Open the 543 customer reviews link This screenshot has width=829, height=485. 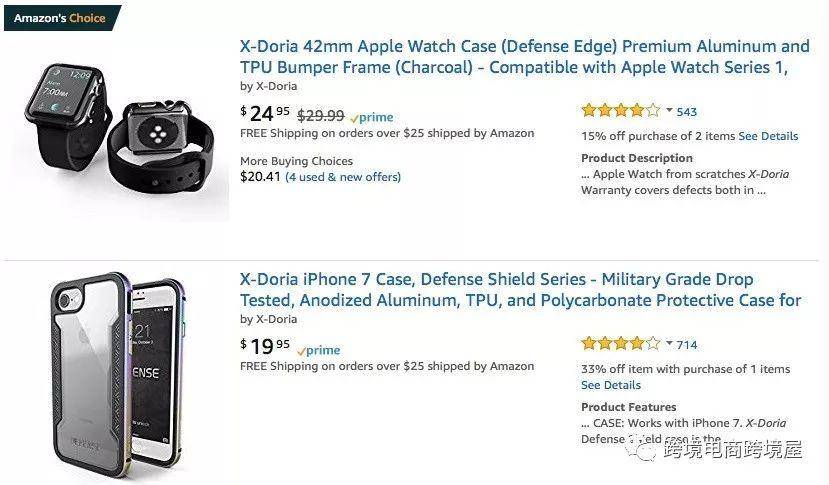[x=687, y=112]
